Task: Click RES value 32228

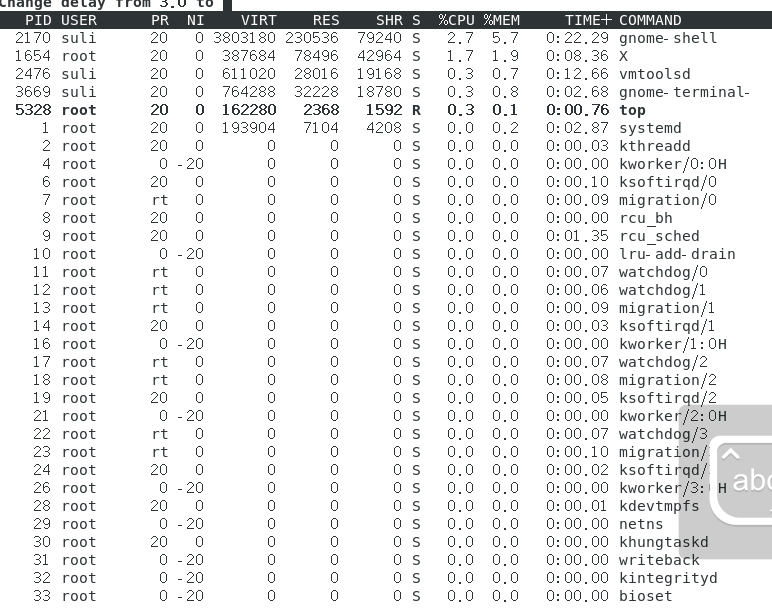Action: pos(316,92)
